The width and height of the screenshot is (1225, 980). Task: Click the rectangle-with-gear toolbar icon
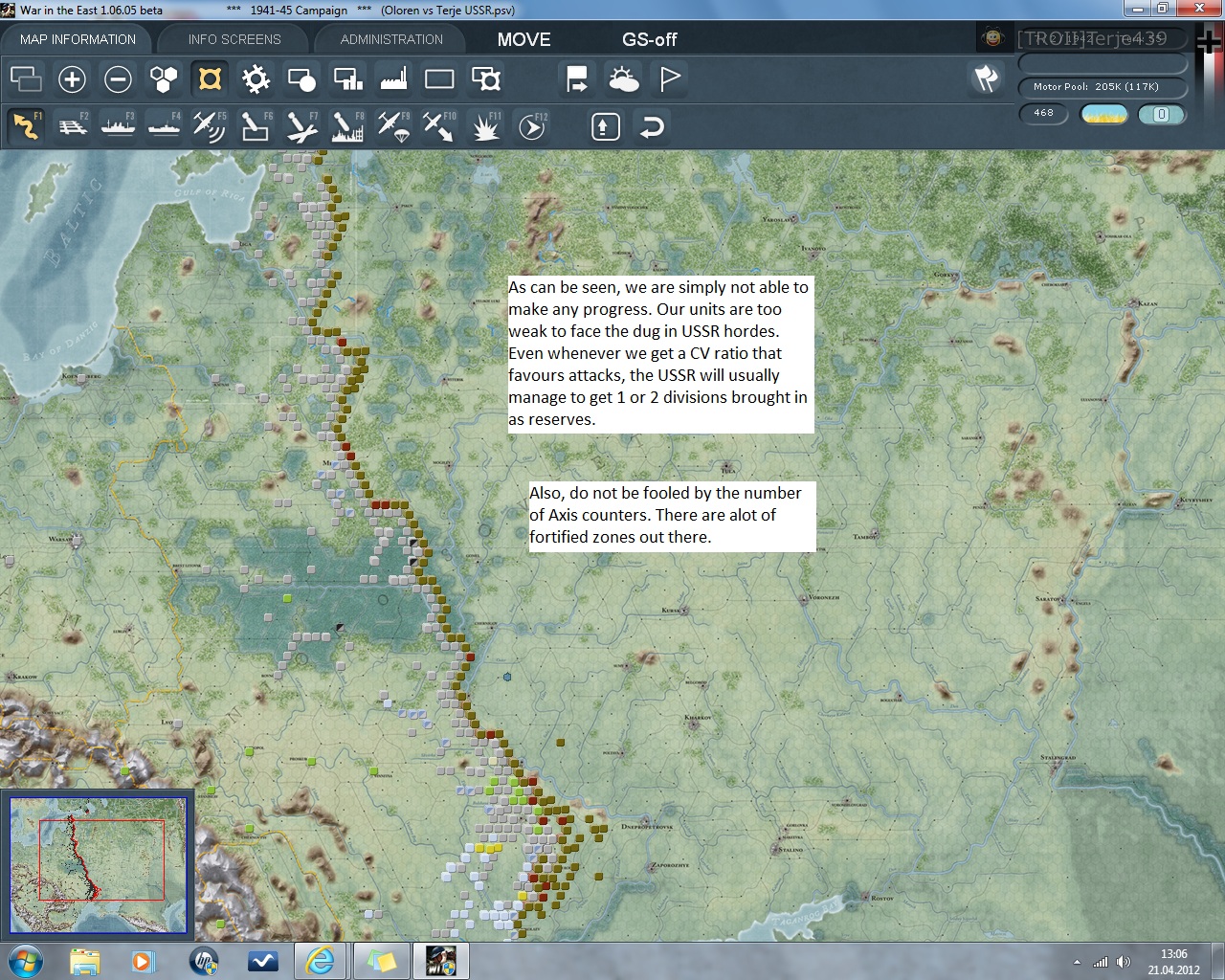pos(485,78)
